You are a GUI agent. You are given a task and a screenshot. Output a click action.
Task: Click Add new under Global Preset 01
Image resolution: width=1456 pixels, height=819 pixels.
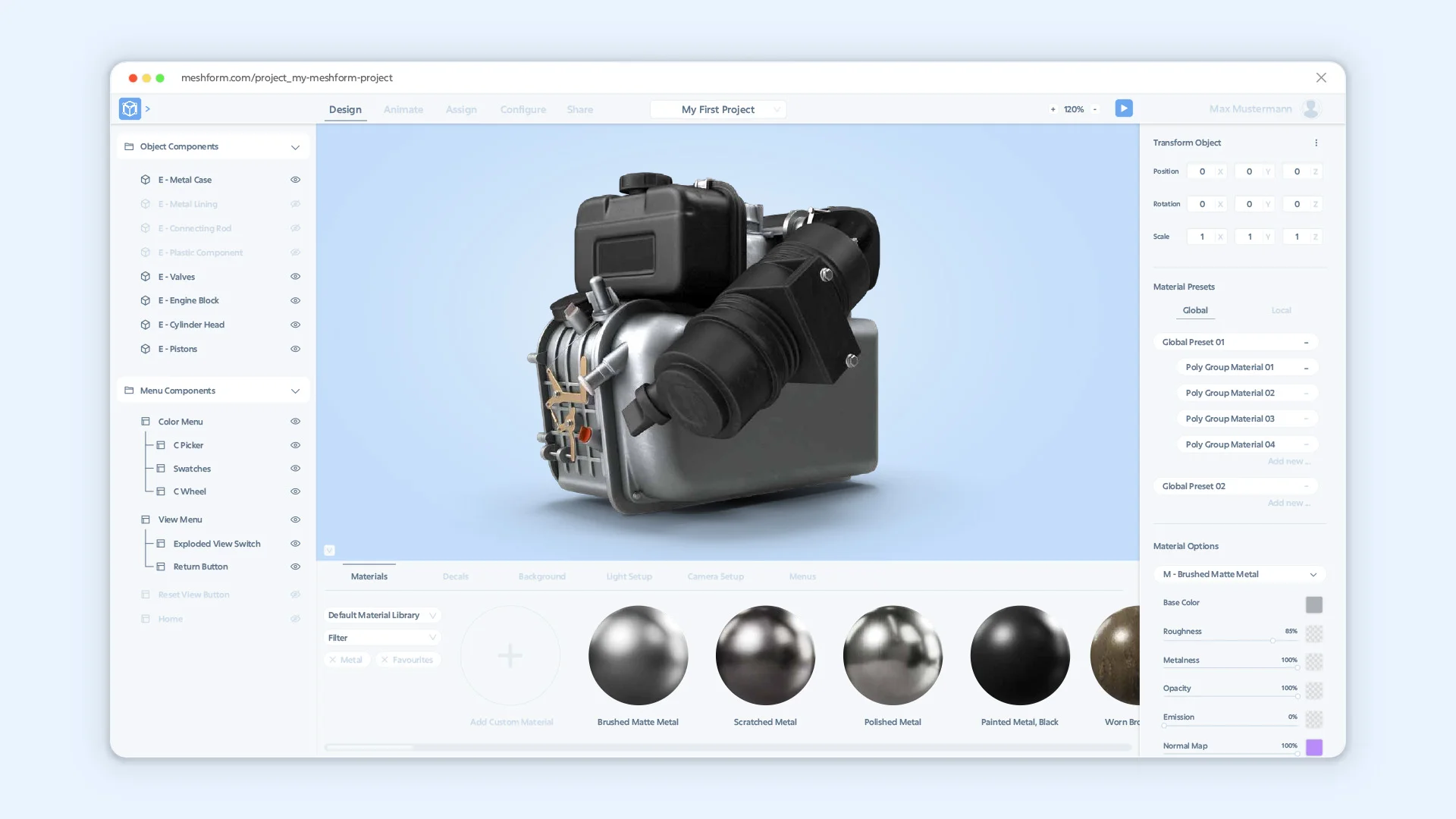click(1288, 461)
